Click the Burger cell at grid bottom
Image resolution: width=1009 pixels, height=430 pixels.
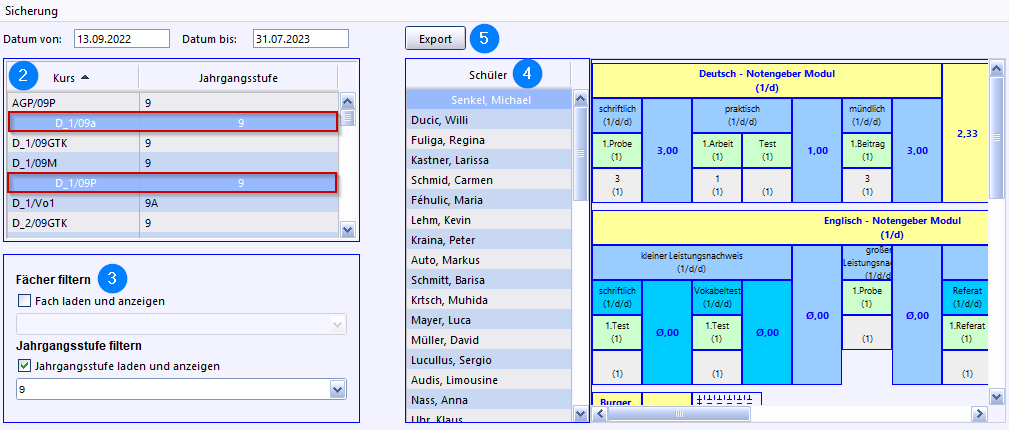pyautogui.click(x=616, y=399)
